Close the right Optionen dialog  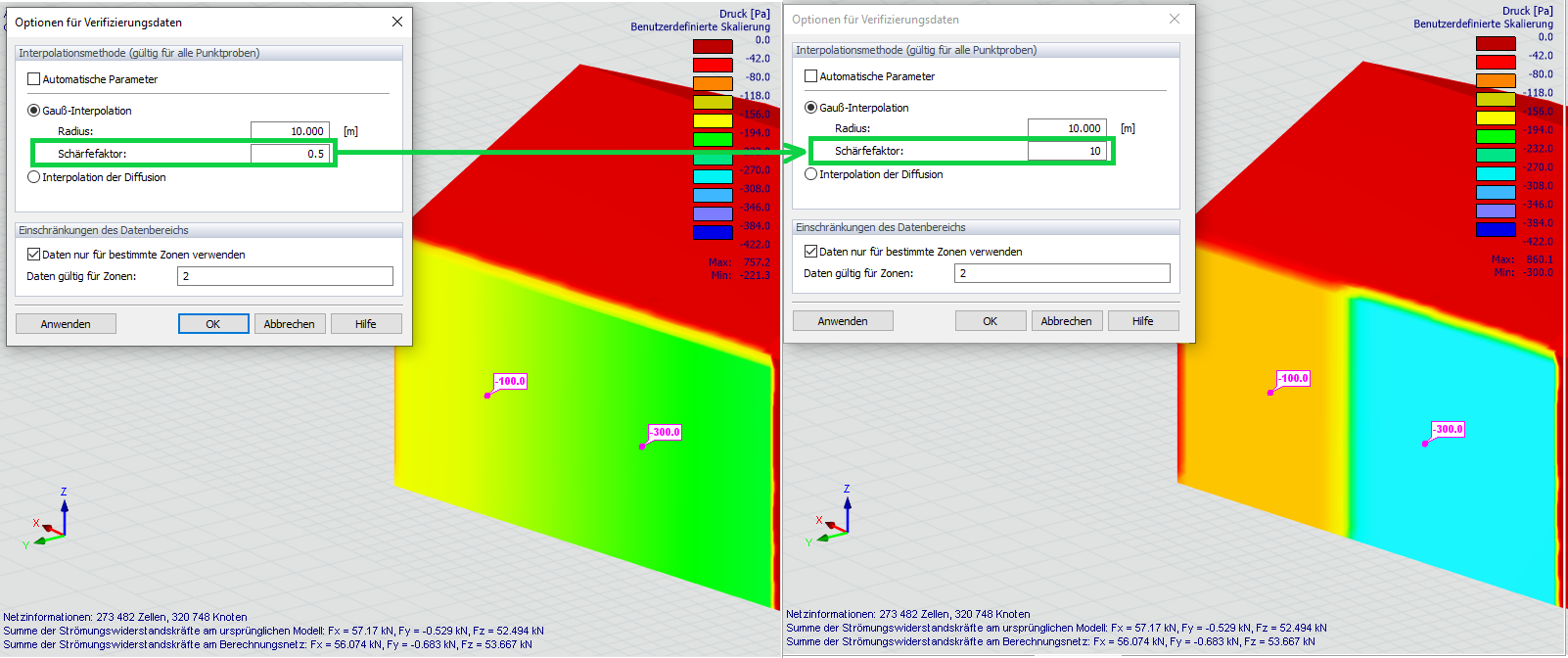point(1175,19)
